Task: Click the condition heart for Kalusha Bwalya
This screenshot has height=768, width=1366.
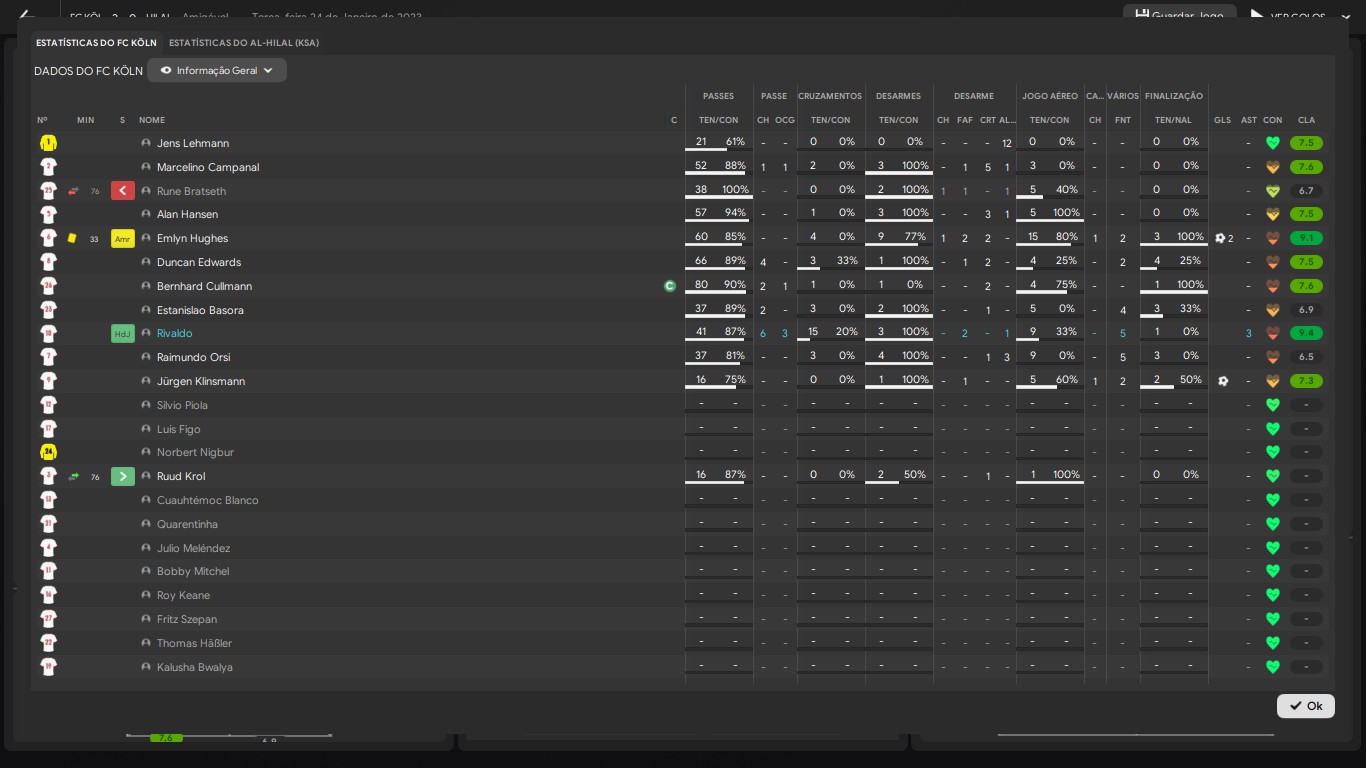Action: click(x=1273, y=667)
